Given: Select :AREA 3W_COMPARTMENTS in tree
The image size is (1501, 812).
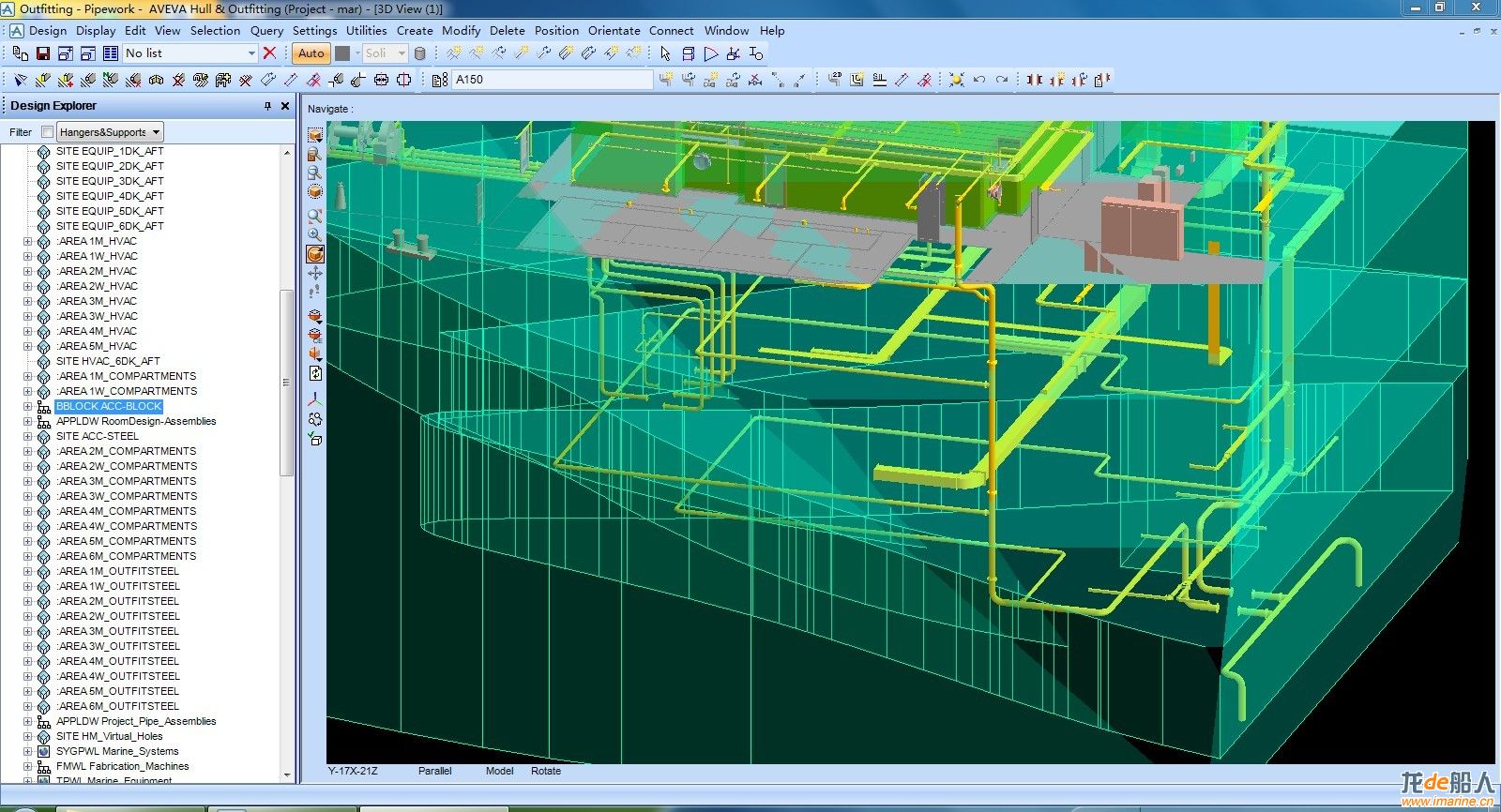Looking at the screenshot, I should tap(127, 496).
